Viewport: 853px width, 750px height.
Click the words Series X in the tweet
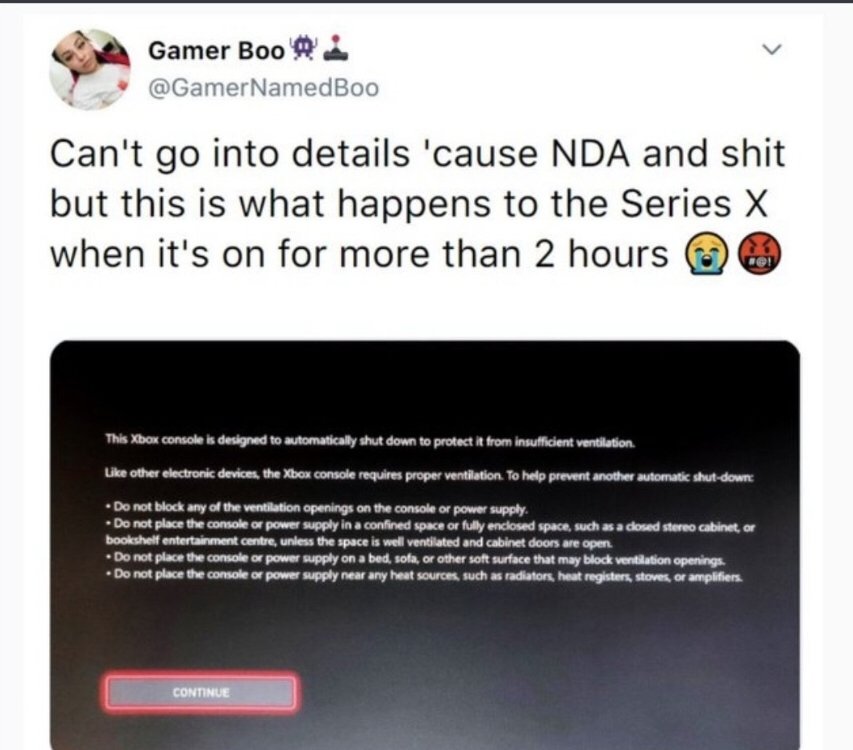694,204
